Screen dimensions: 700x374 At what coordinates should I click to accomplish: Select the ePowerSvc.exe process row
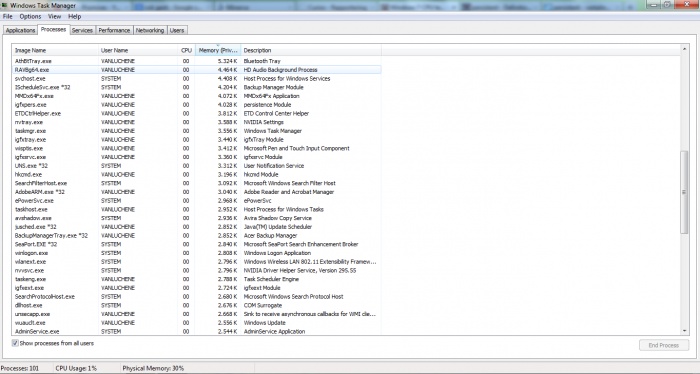click(x=197, y=200)
